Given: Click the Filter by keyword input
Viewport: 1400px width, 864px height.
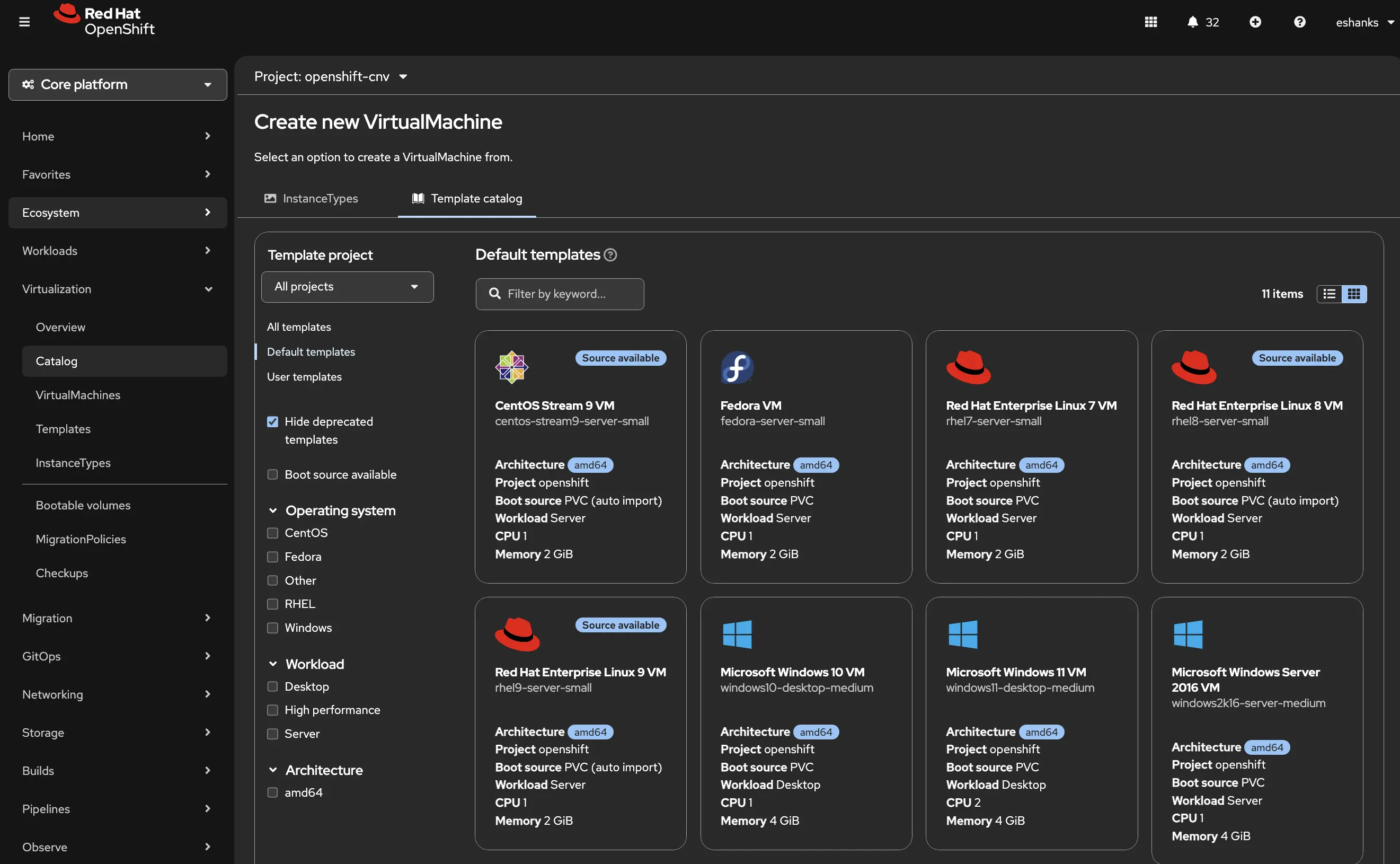Looking at the screenshot, I should click(x=560, y=294).
